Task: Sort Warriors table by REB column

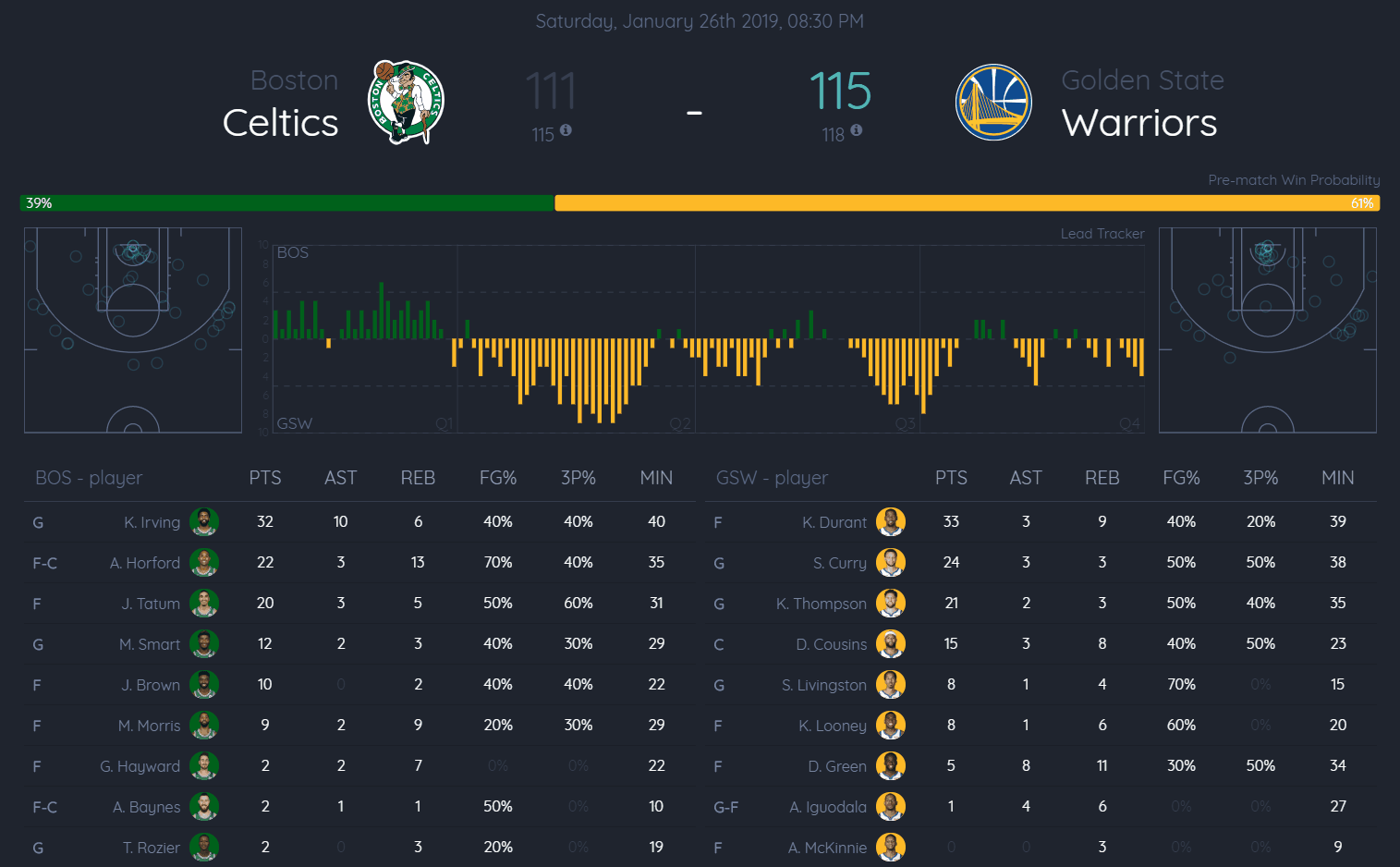Action: click(x=1102, y=478)
